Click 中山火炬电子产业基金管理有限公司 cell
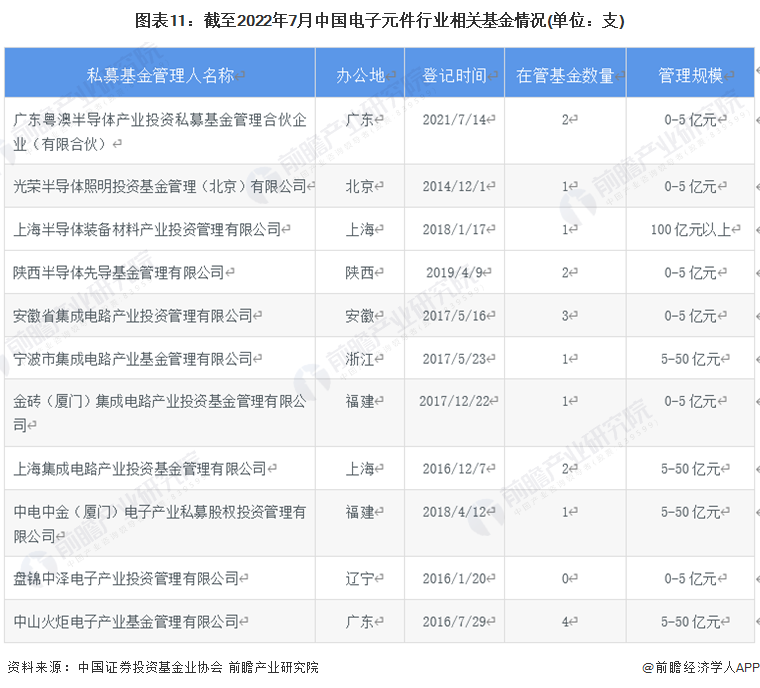The height and width of the screenshot is (688, 760). tap(160, 621)
